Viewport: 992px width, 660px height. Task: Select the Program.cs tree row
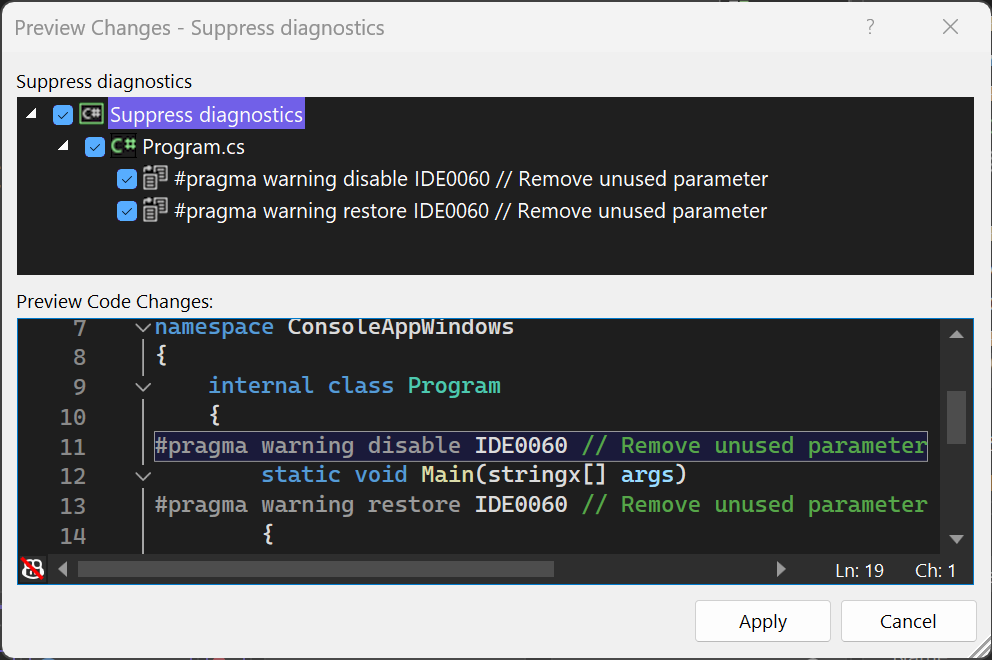194,147
